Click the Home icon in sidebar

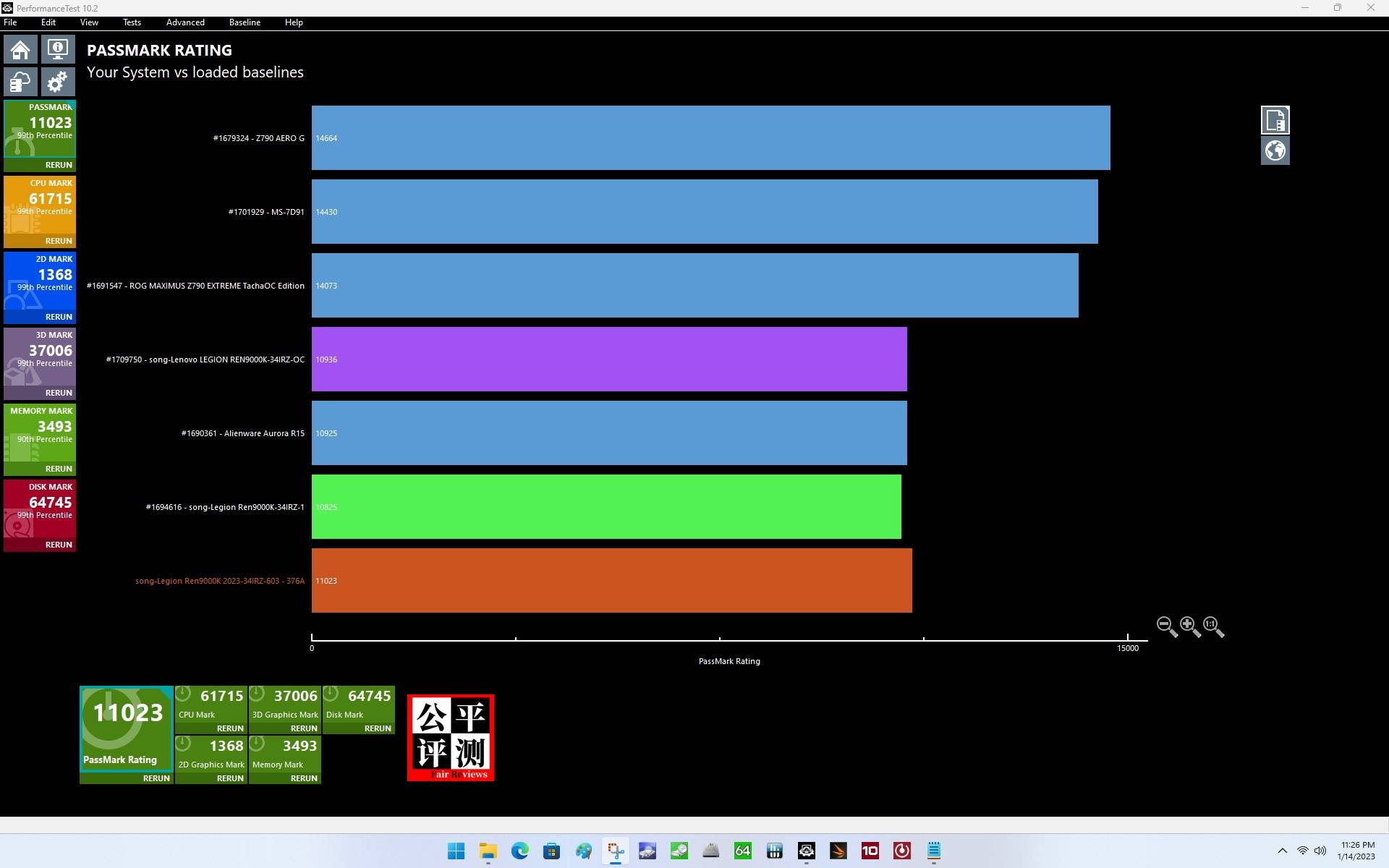(x=20, y=50)
